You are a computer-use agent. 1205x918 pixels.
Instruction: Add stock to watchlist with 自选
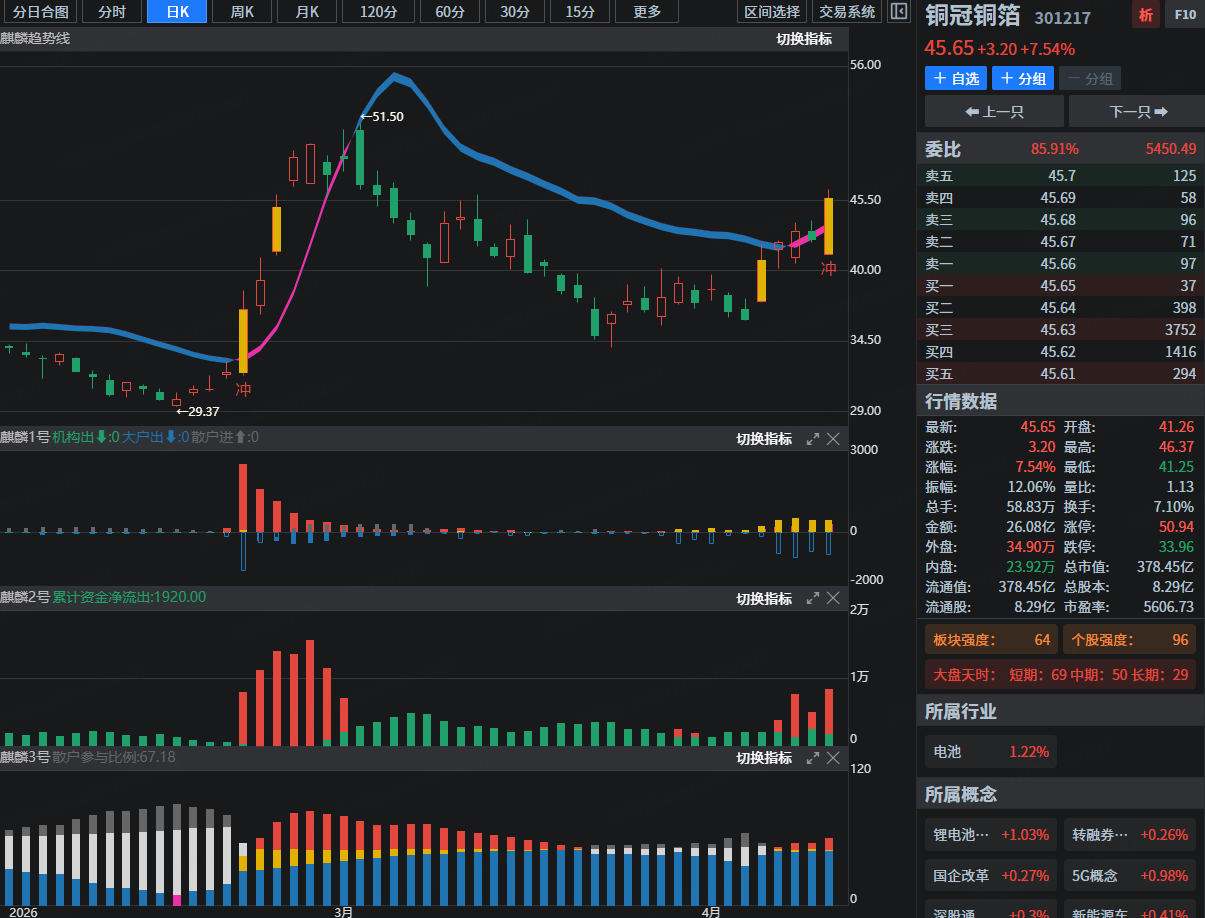click(x=956, y=78)
